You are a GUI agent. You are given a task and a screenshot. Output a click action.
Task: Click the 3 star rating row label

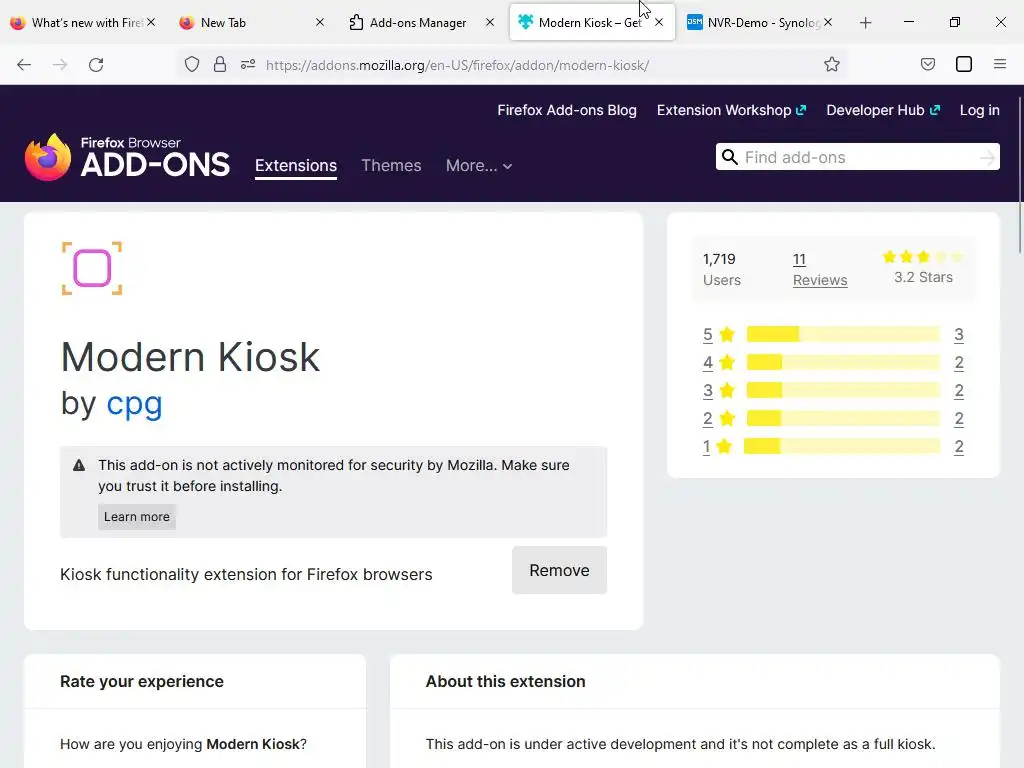pyautogui.click(x=708, y=391)
